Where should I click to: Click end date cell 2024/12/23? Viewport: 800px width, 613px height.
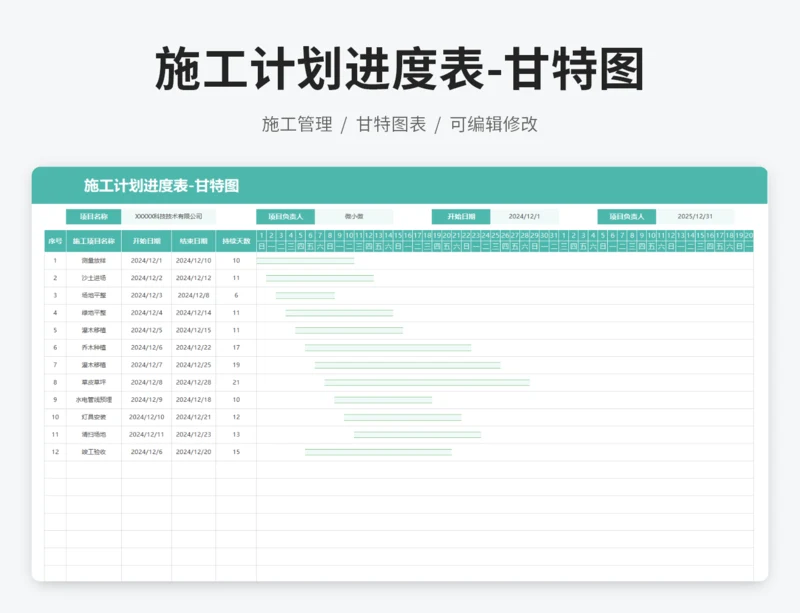(x=193, y=434)
